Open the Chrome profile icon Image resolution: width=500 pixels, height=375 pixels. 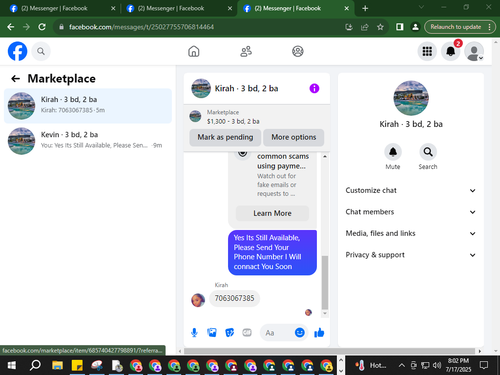415,27
